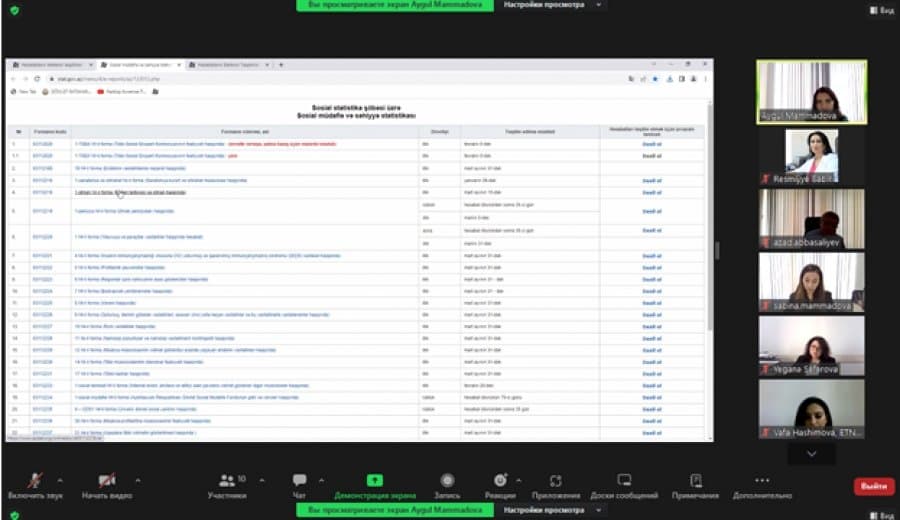900x520 pixels.
Task: Click Daxil ol link in table row 3
Action: click(651, 180)
